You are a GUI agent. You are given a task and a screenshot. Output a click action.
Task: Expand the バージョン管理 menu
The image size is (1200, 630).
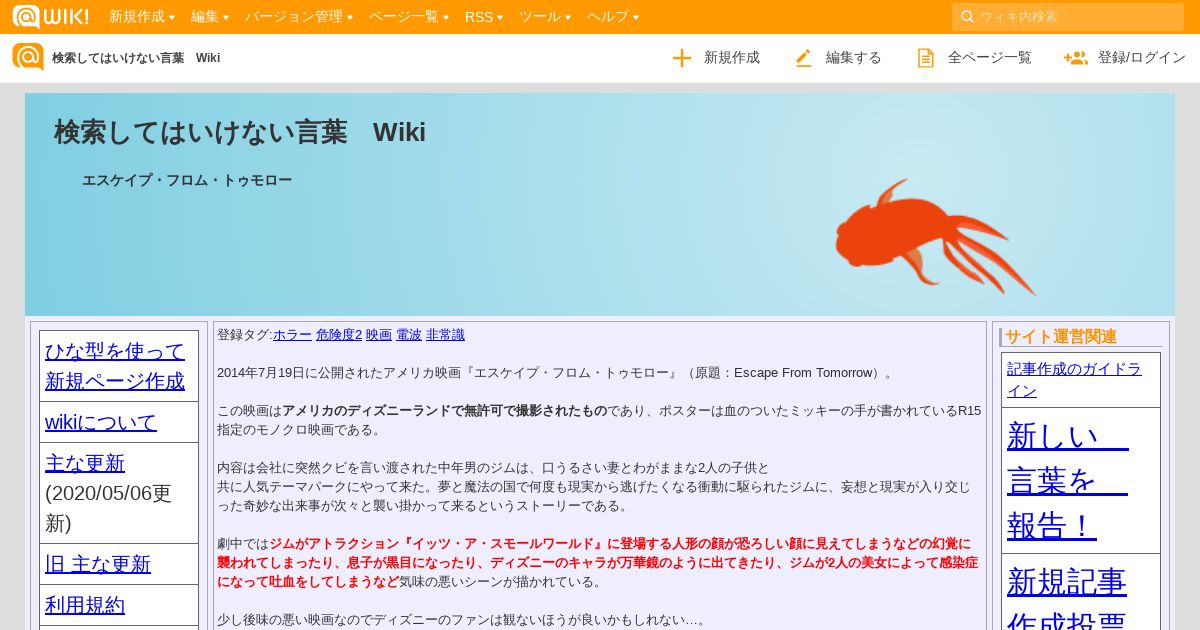click(299, 17)
